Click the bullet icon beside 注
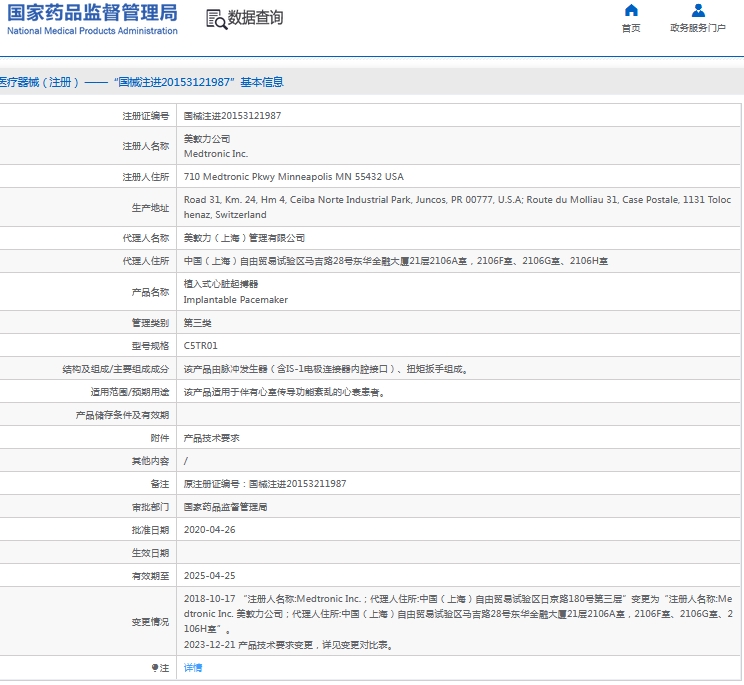The height and width of the screenshot is (685, 744). tap(155, 667)
